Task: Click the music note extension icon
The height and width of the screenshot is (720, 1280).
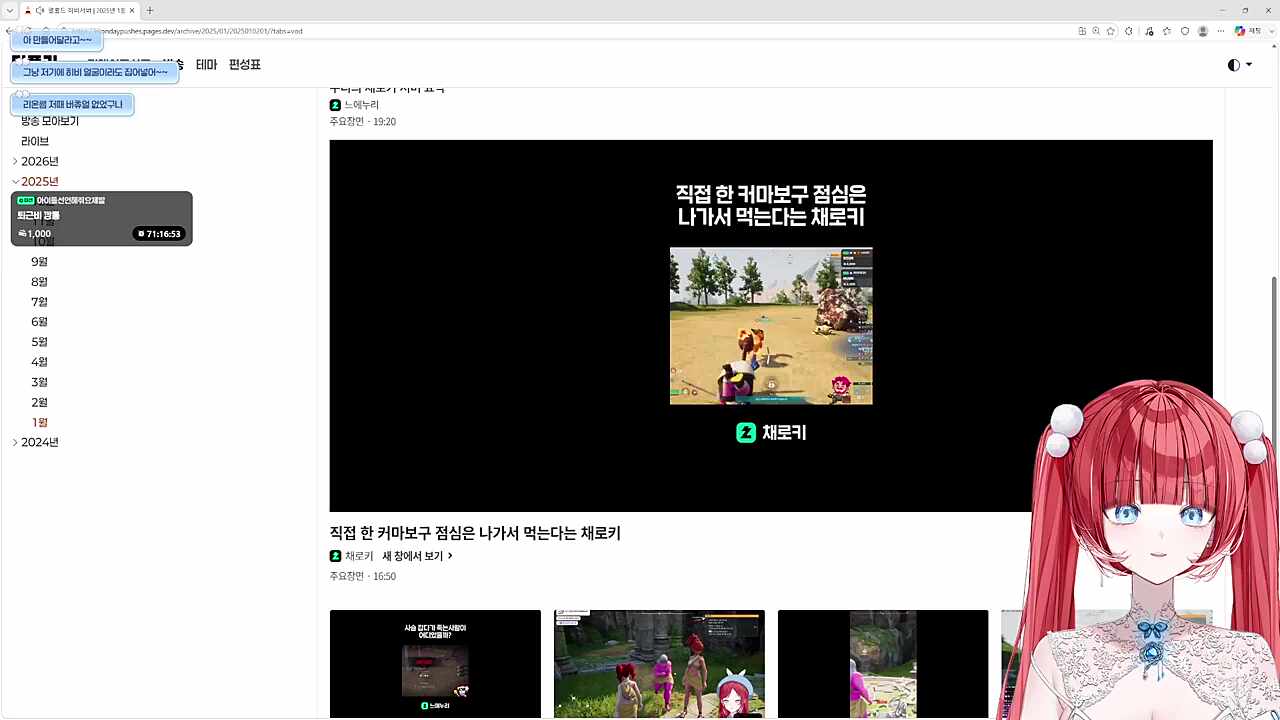Action: pos(1150,31)
